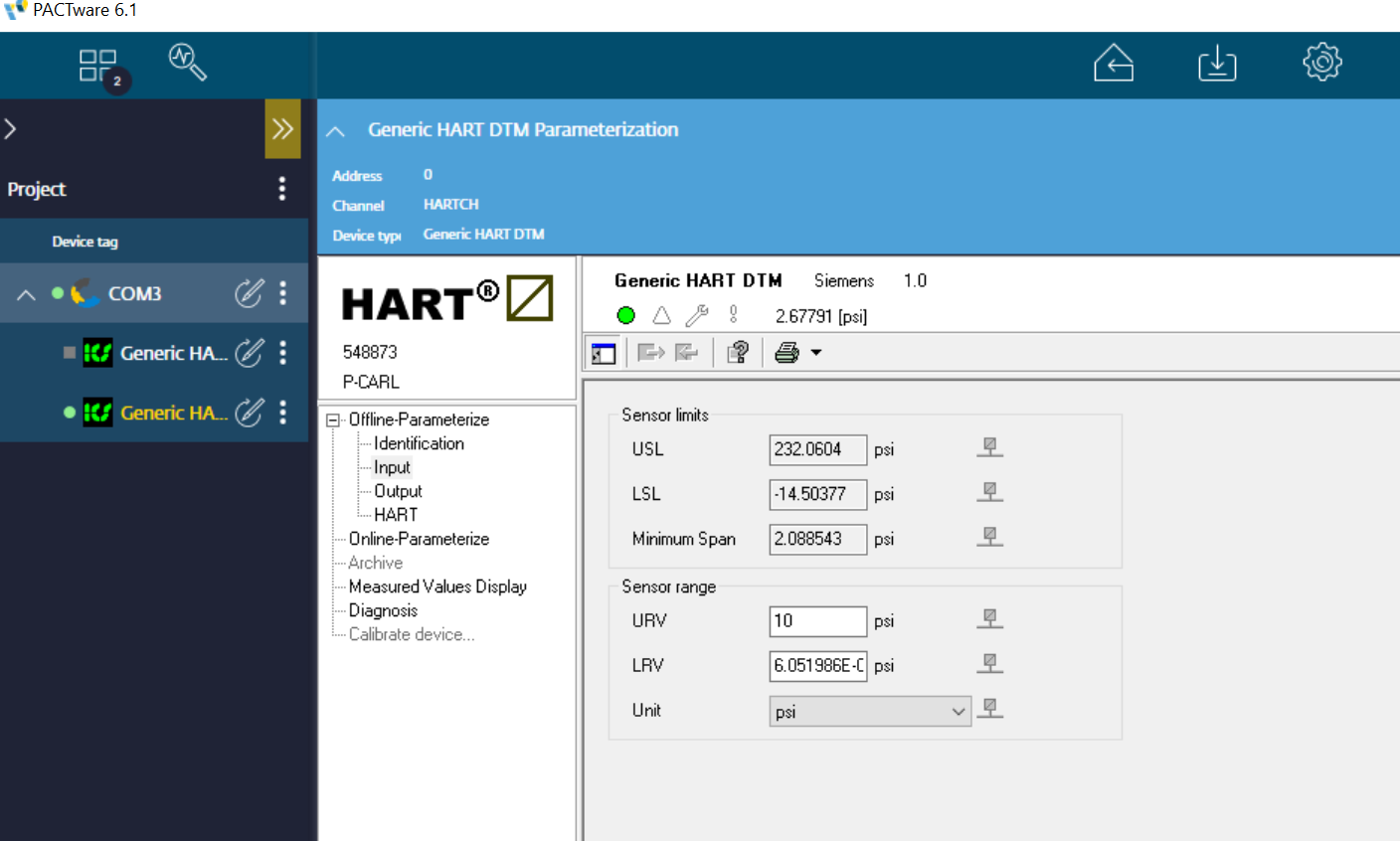This screenshot has height=841, width=1400.
Task: Open the diagnostic scan magnifier icon
Action: point(187,62)
